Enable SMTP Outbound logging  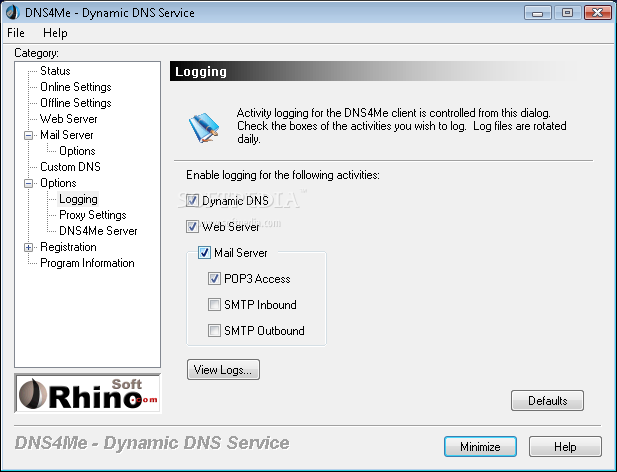click(214, 330)
